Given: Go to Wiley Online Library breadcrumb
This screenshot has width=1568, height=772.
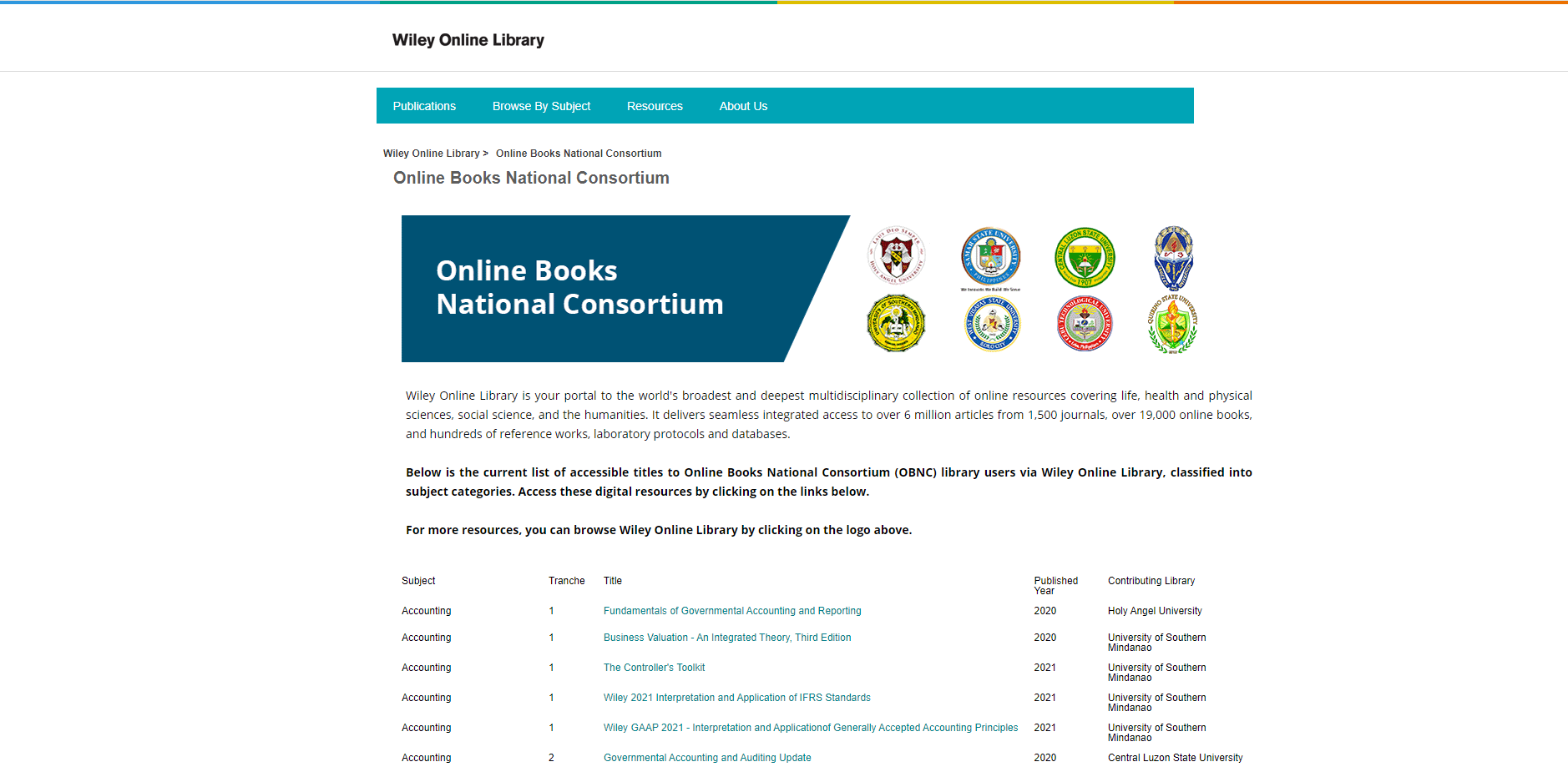Looking at the screenshot, I should point(432,154).
